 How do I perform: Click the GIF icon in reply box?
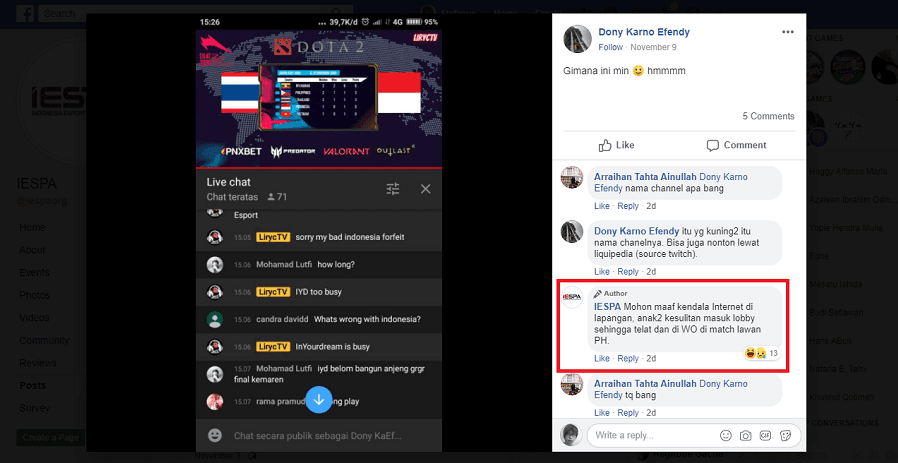click(x=765, y=435)
